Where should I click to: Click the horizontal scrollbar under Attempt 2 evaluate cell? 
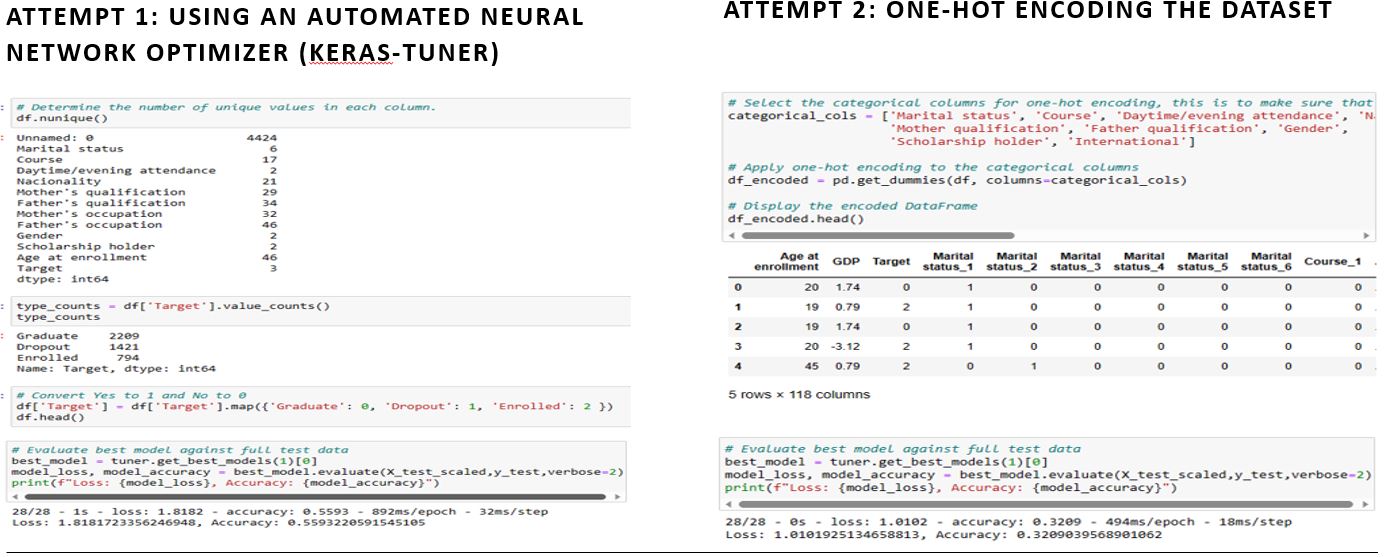1048,504
